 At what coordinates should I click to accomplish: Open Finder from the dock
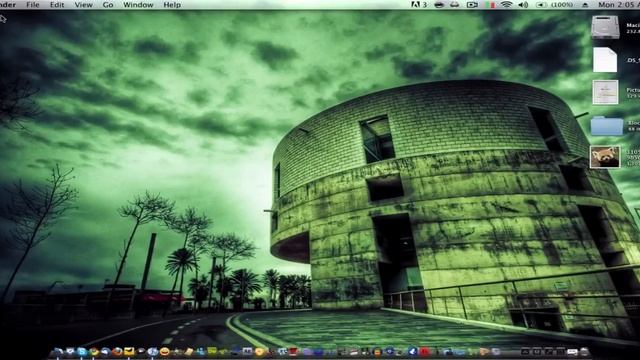(x=58, y=351)
